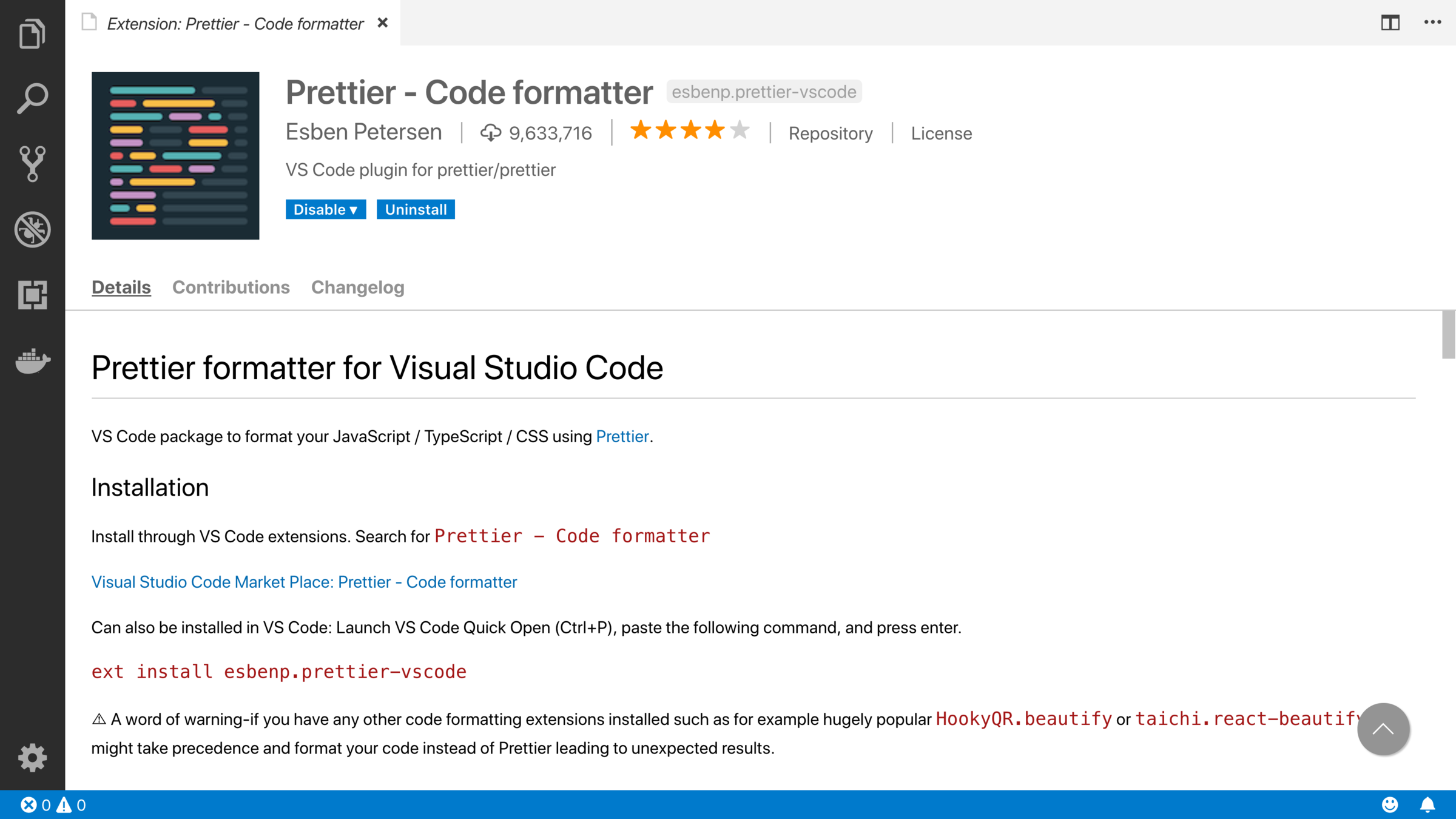1456x819 pixels.
Task: Open the Source Control view
Action: (x=32, y=164)
